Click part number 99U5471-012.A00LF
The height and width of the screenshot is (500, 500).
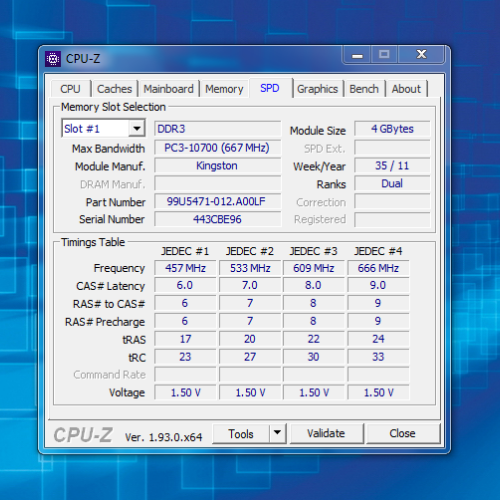[x=217, y=201]
